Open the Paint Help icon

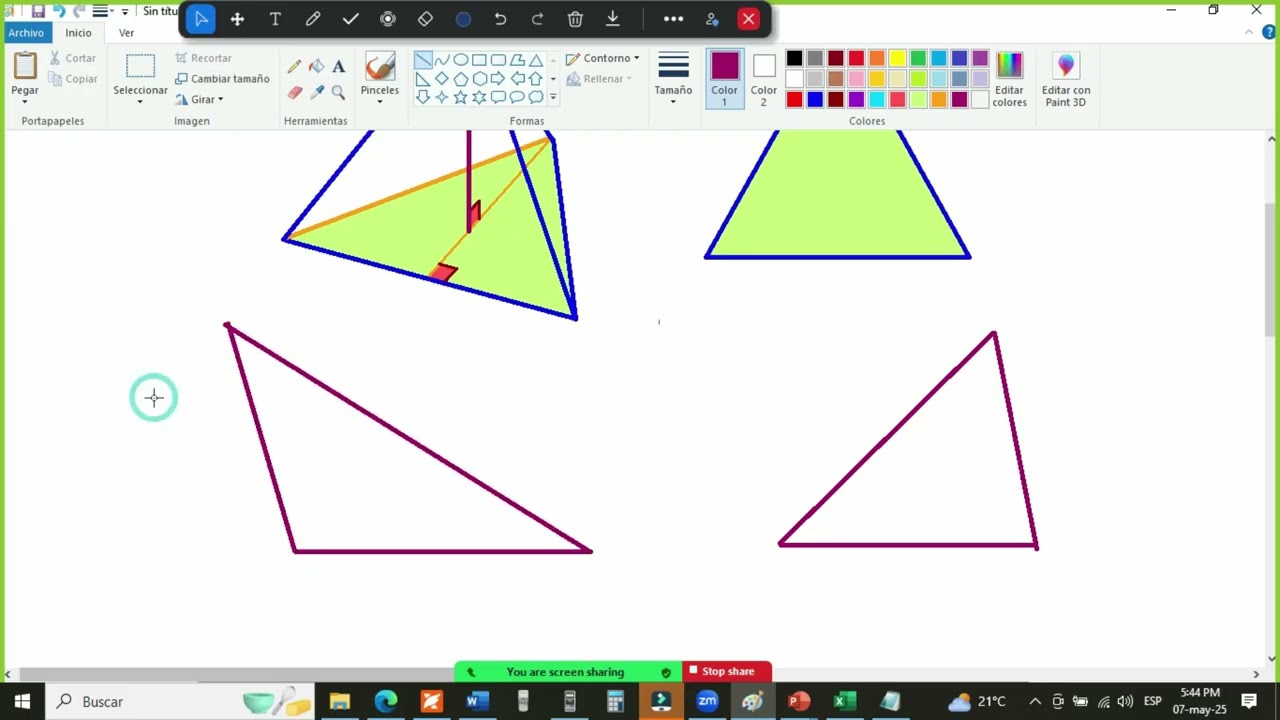pyautogui.click(x=1267, y=33)
